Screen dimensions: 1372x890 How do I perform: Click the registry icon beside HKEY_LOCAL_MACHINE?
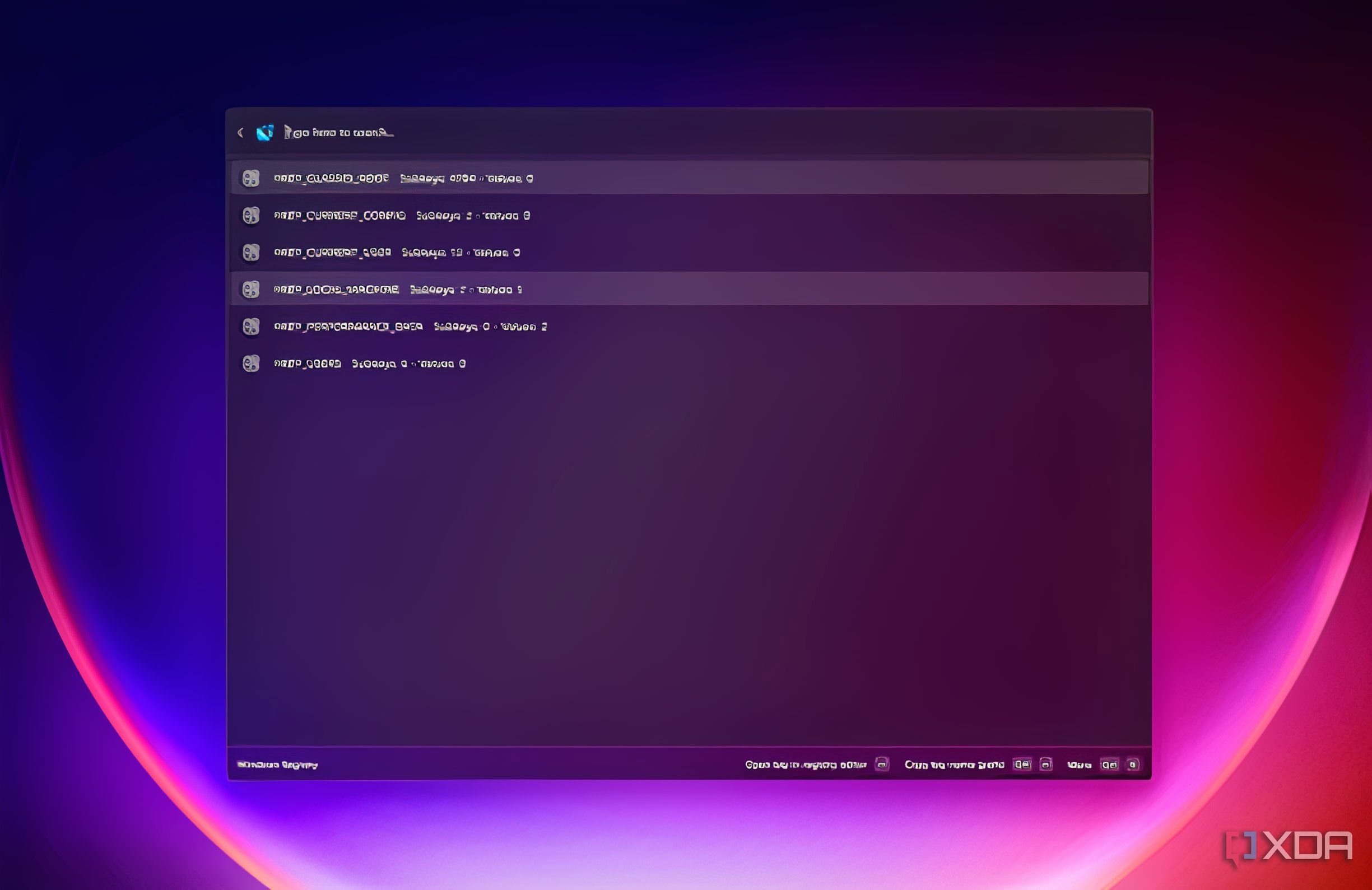tap(251, 290)
